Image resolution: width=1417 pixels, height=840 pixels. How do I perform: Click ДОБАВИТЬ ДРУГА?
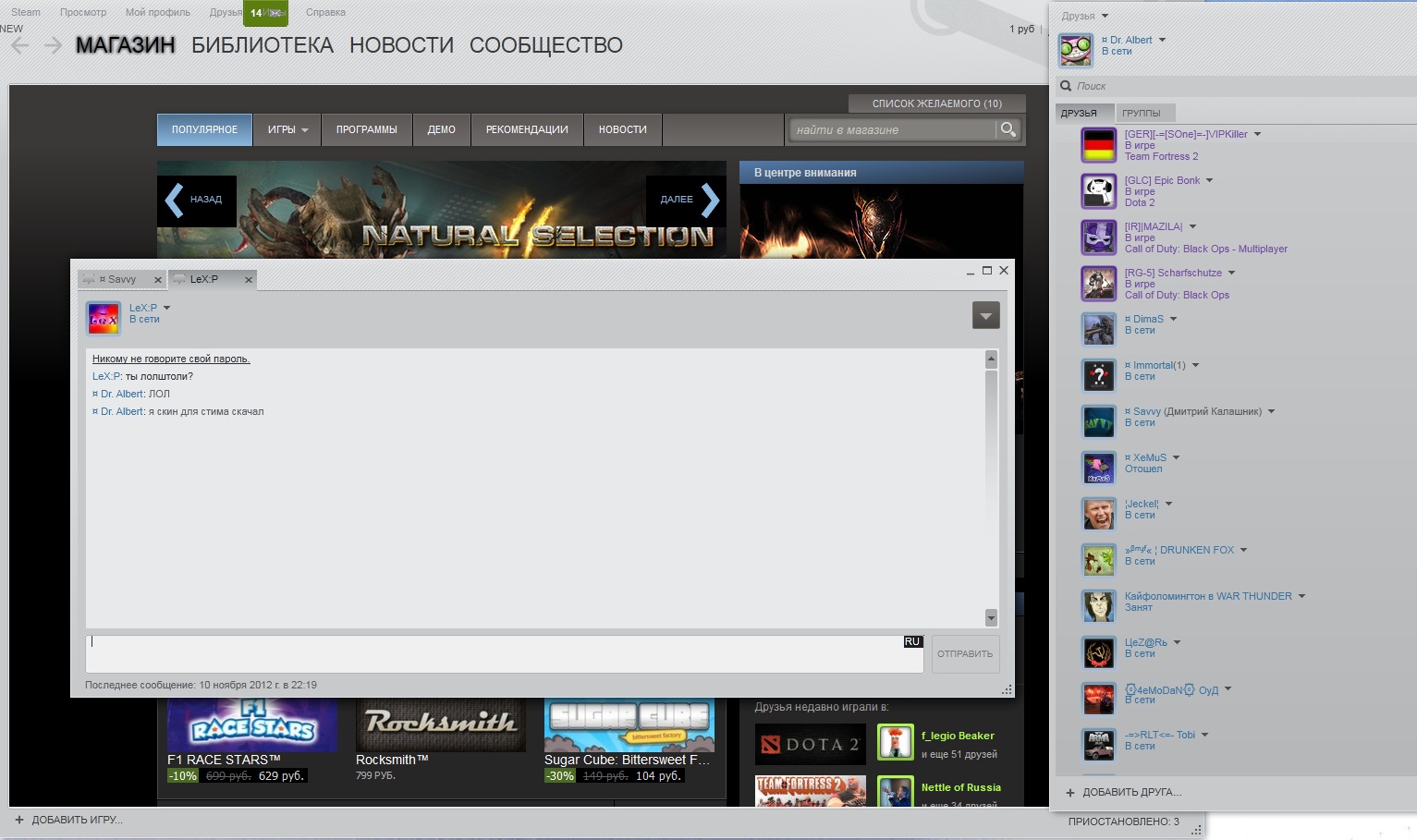(x=1124, y=792)
